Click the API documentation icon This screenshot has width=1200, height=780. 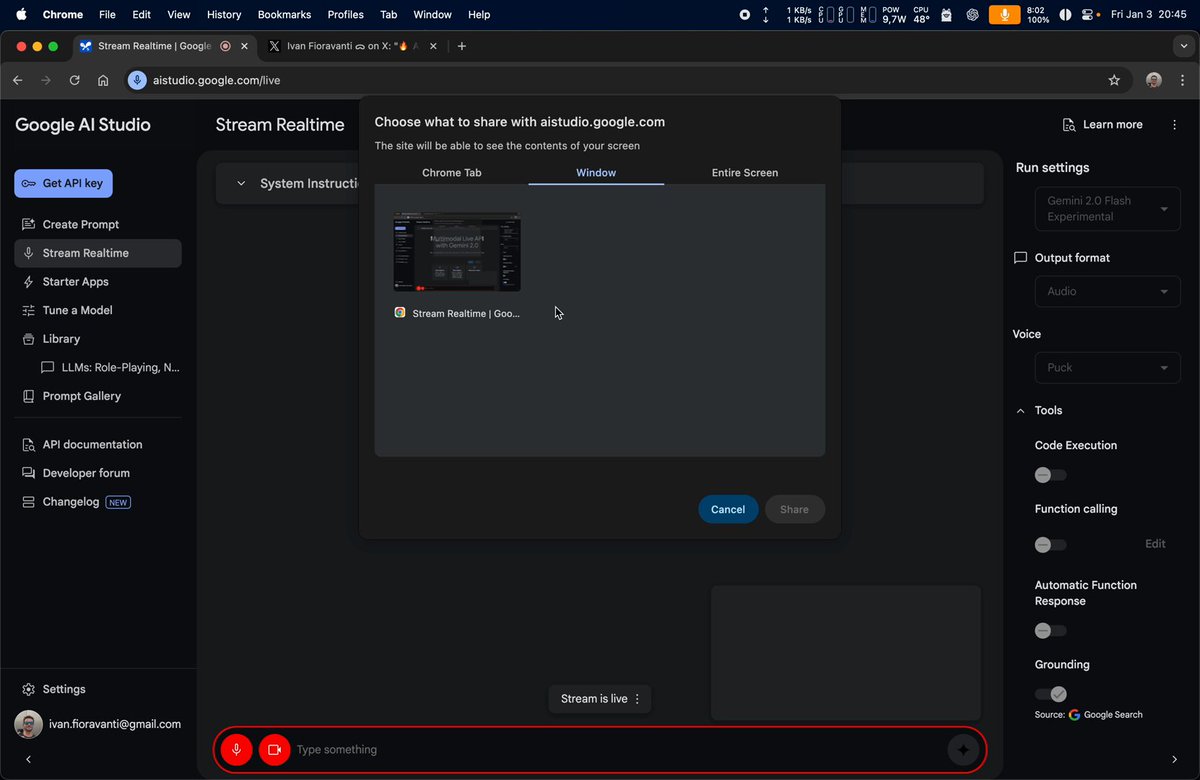(x=28, y=444)
